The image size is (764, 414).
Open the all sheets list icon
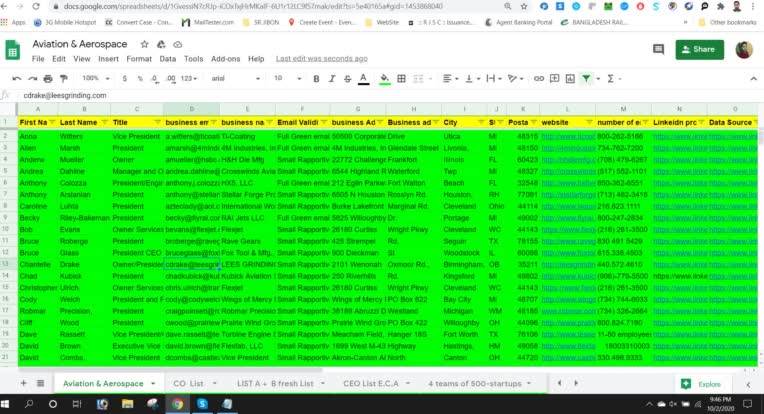point(40,383)
